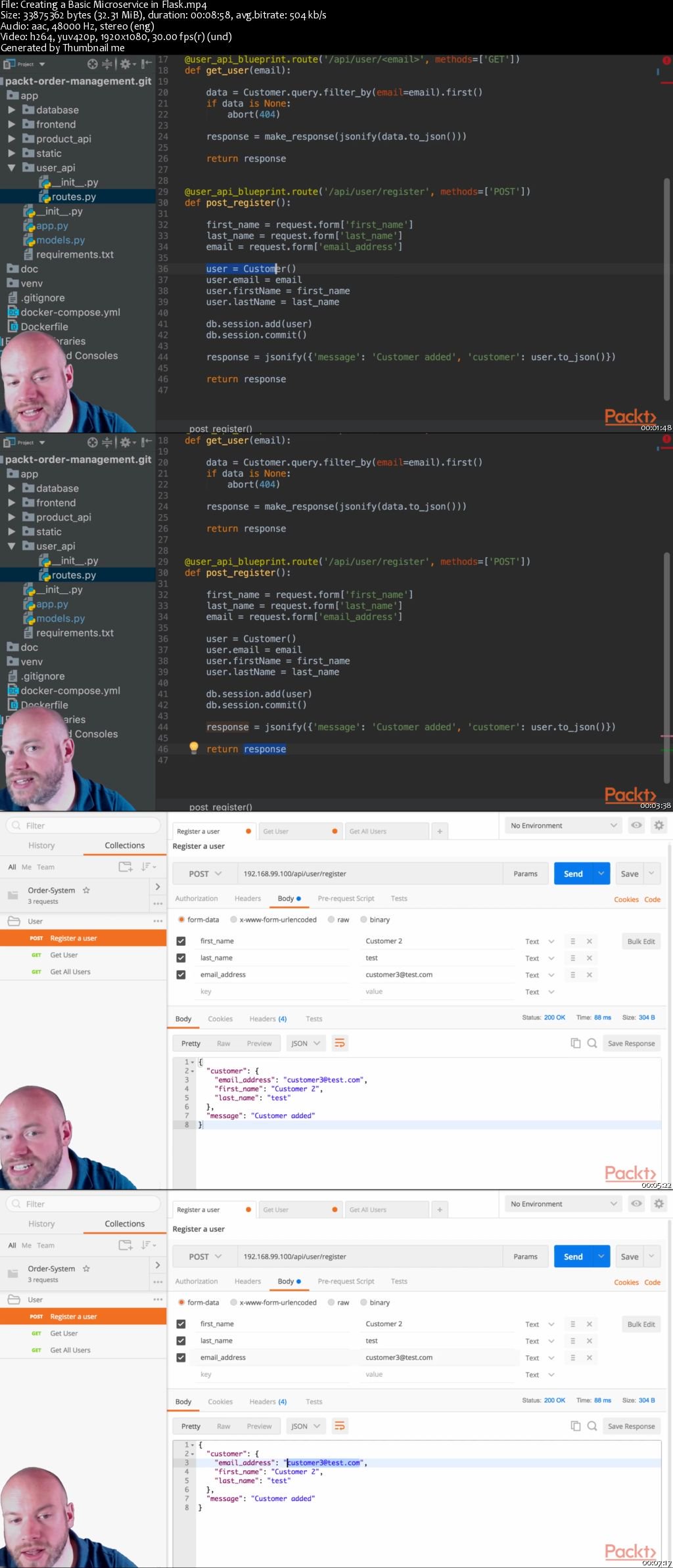Click the yellow lightbulb on line 46
The height and width of the screenshot is (1568, 673).
coord(194,748)
